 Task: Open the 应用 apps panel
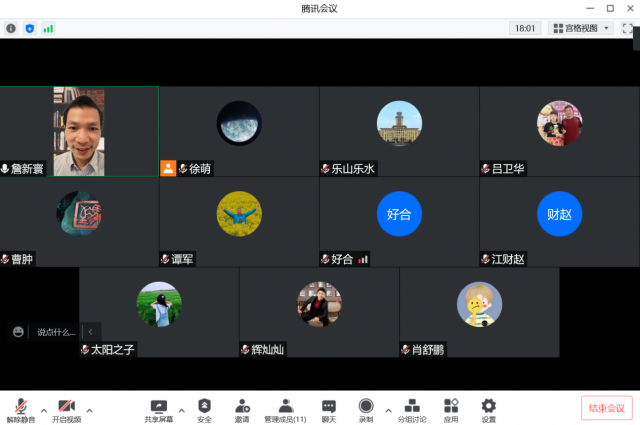[x=451, y=408]
